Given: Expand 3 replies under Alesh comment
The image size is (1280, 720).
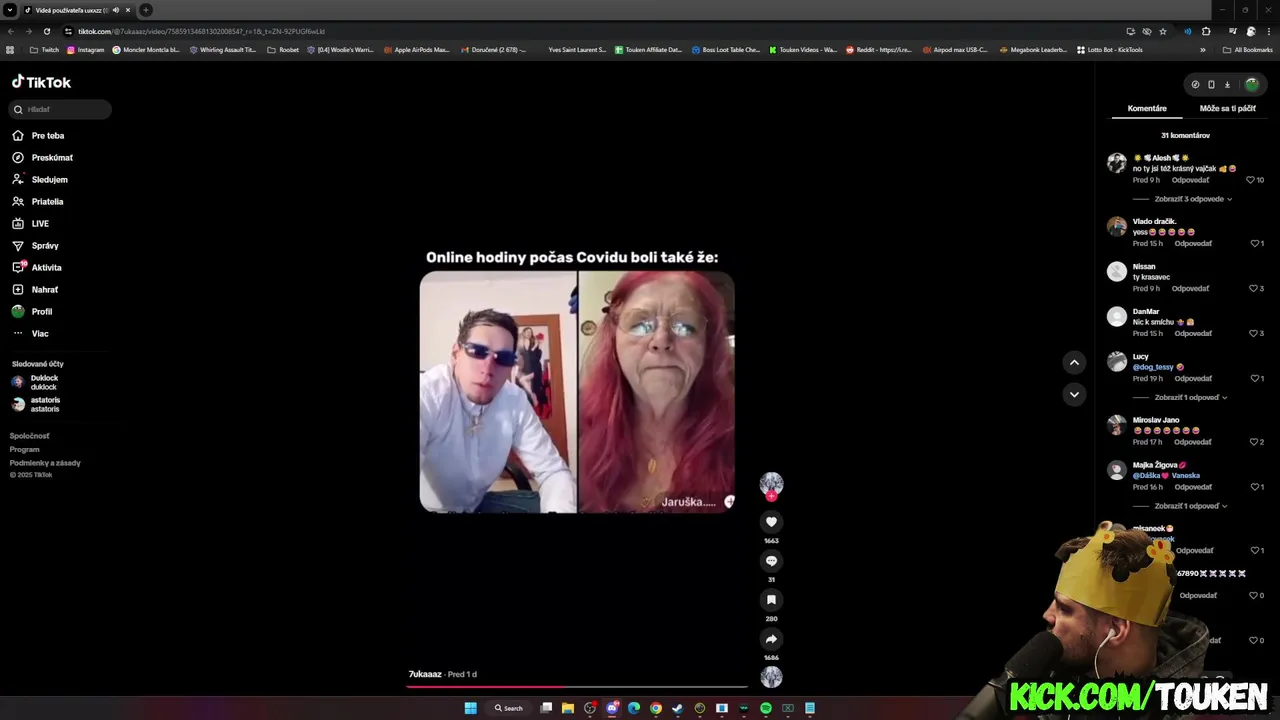Looking at the screenshot, I should tap(1193, 199).
